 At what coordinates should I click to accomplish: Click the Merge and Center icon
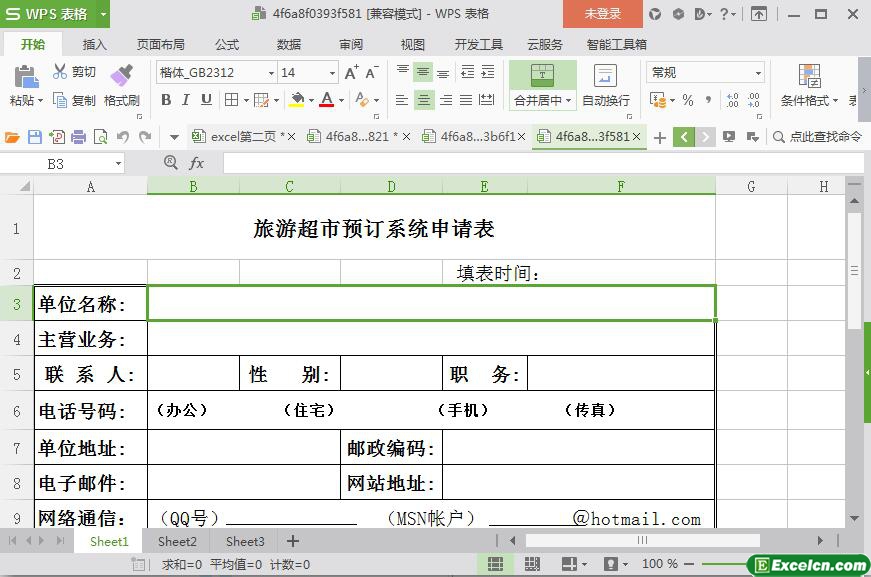pyautogui.click(x=542, y=76)
